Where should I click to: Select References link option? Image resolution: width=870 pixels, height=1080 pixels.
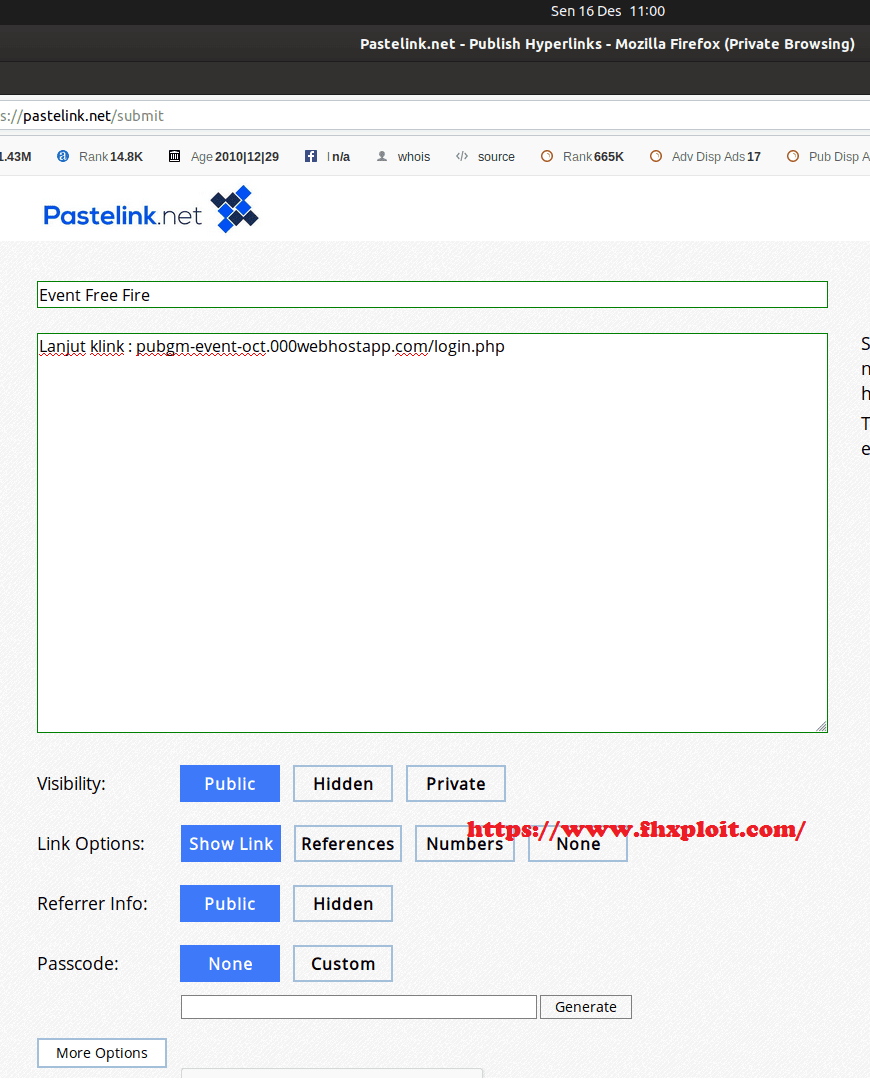[x=348, y=844]
